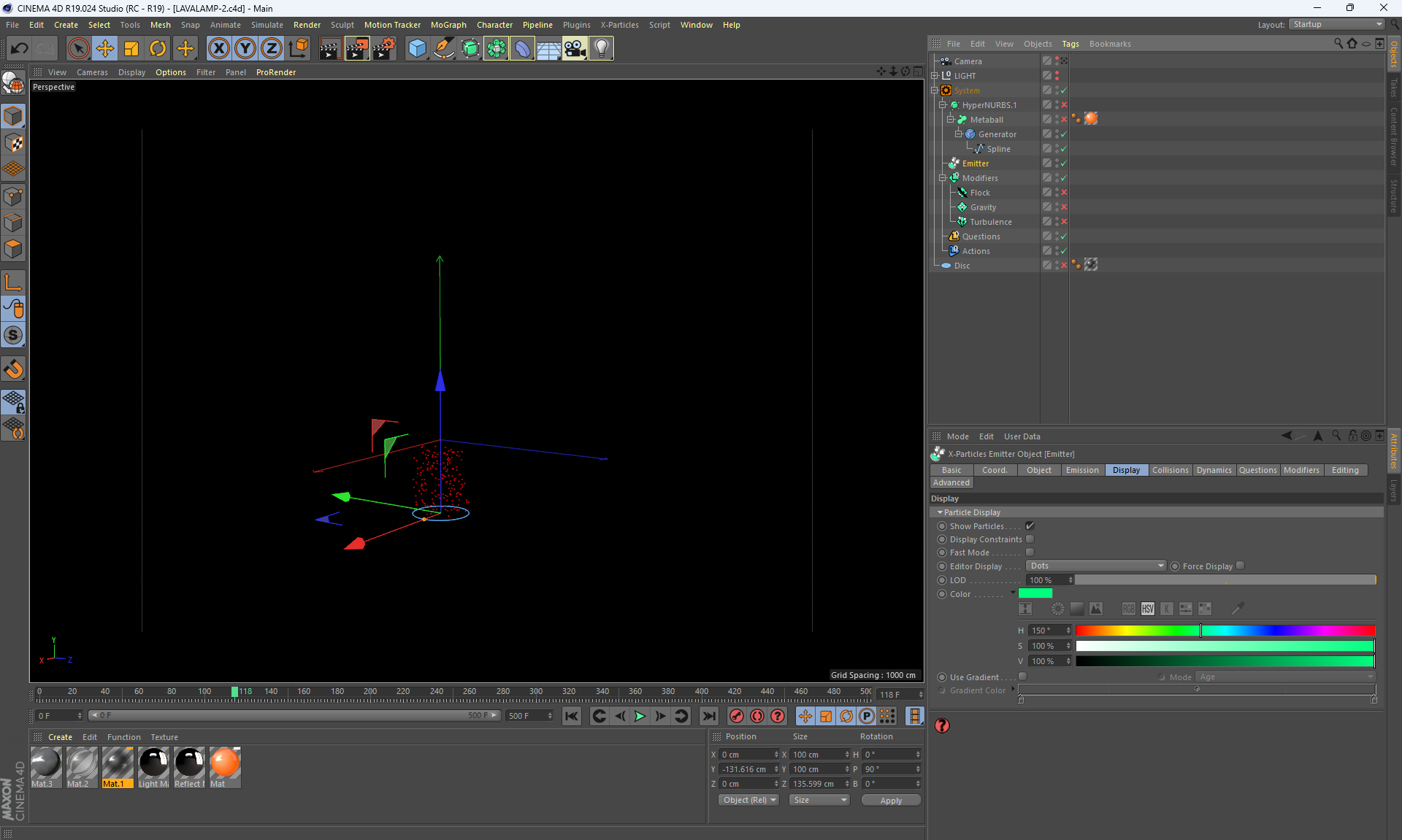Open the MoGraph menu
1402x840 pixels.
click(448, 25)
